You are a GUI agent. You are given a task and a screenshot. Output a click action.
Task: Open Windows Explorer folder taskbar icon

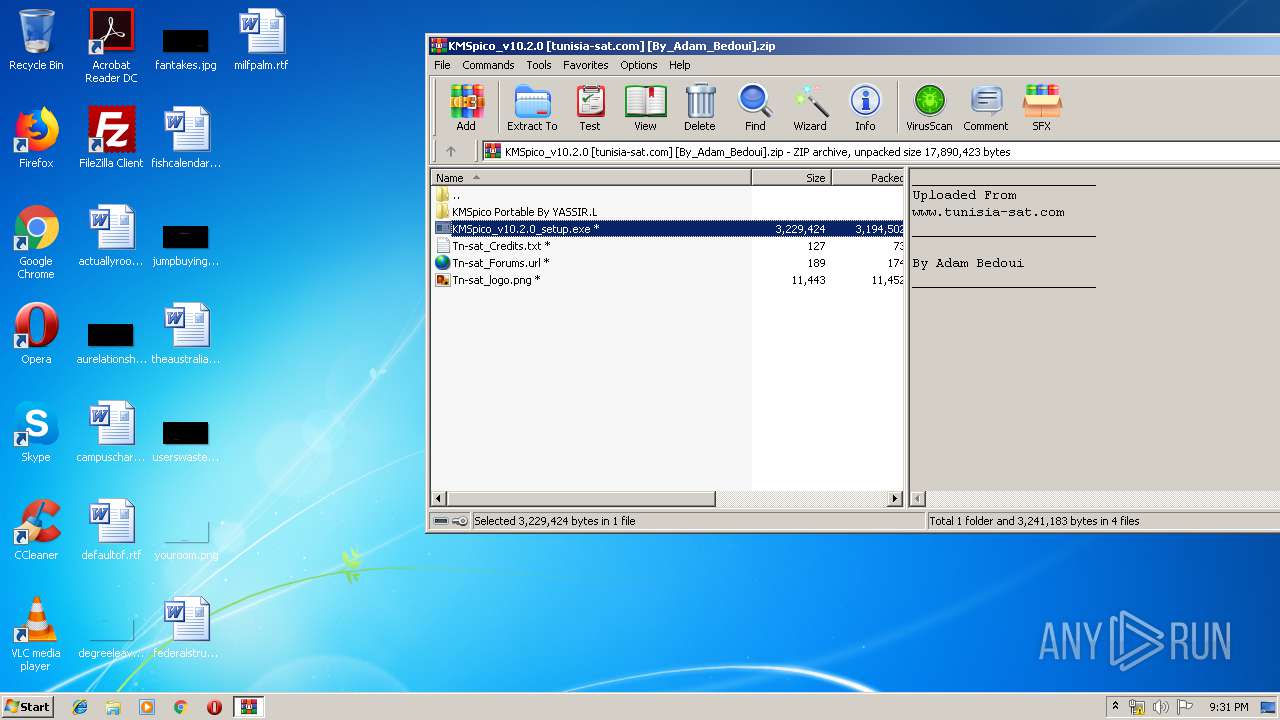(113, 707)
